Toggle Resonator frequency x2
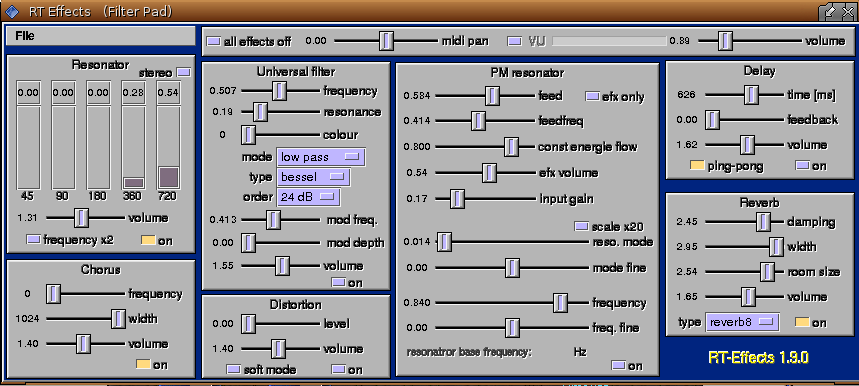The width and height of the screenshot is (859, 386). click(x=34, y=239)
